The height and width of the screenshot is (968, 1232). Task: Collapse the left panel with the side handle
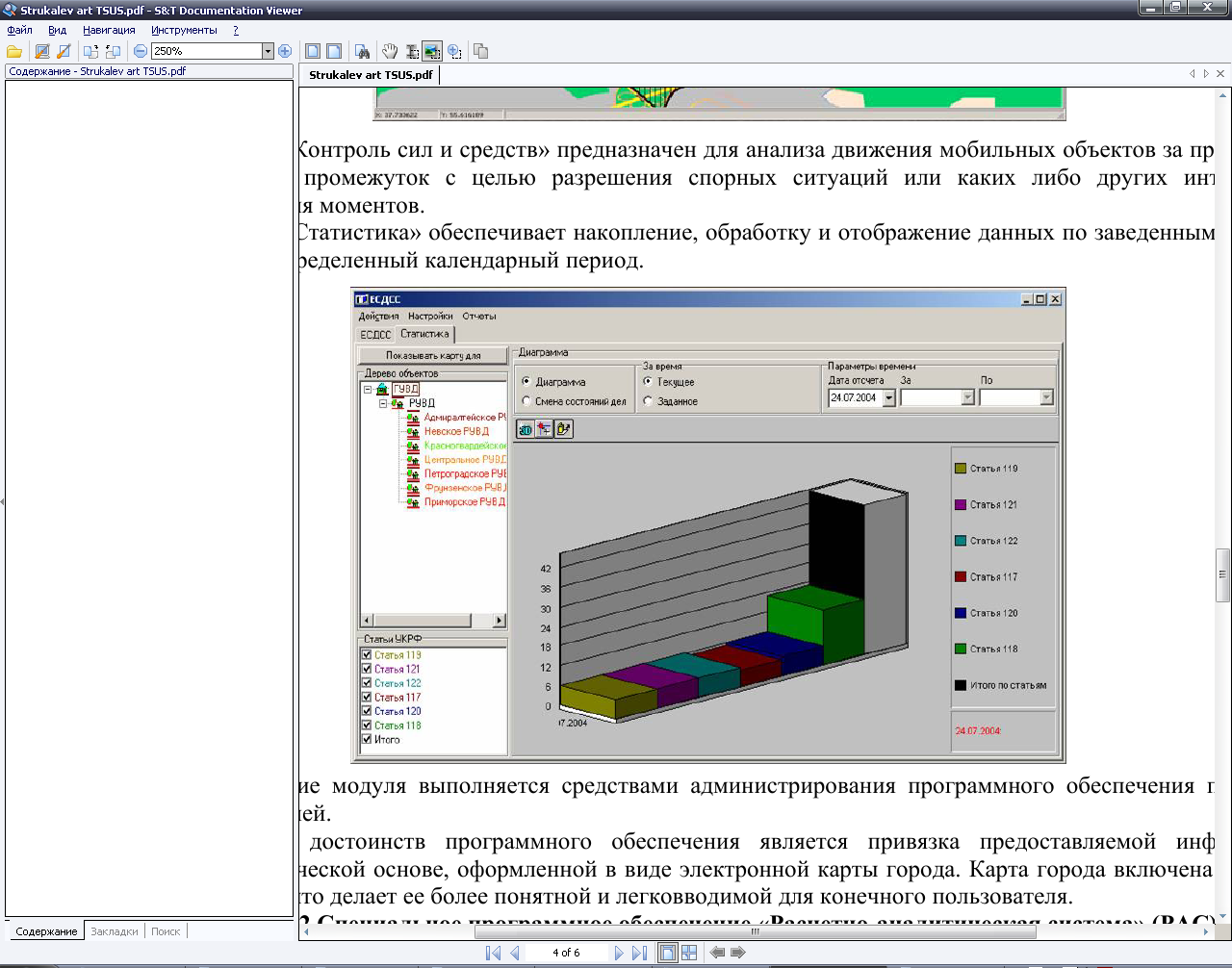tap(2, 500)
